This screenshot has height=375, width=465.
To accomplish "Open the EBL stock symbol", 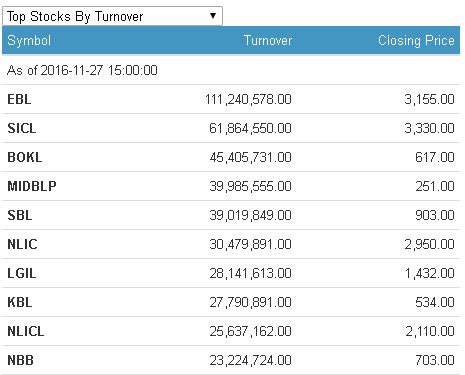I will pos(19,99).
